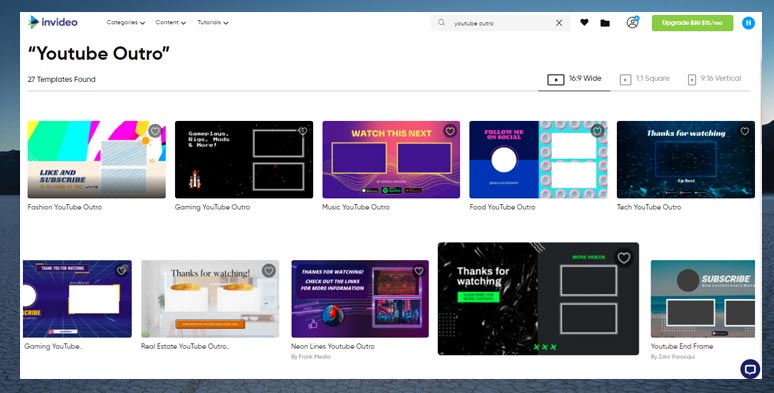
Task: Switch to the 1:1 Square tab
Action: coord(645,79)
